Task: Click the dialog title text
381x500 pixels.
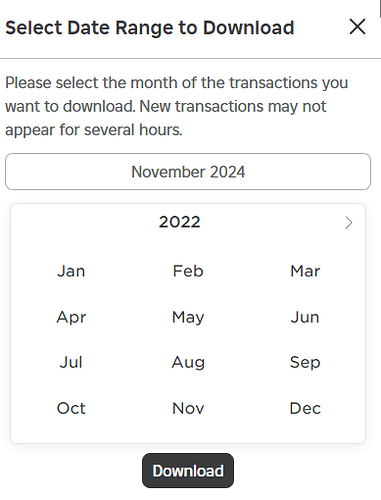Action: (150, 27)
